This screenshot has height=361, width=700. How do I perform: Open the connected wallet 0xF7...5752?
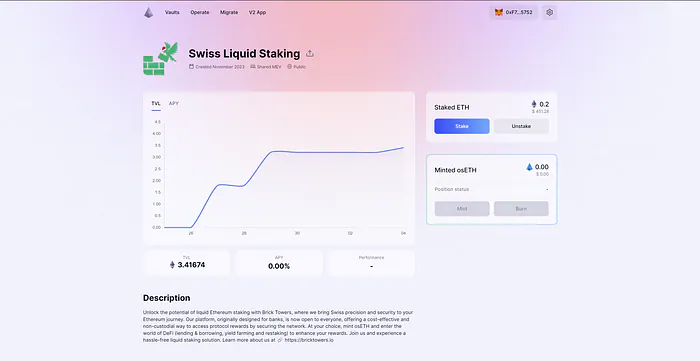pos(513,12)
